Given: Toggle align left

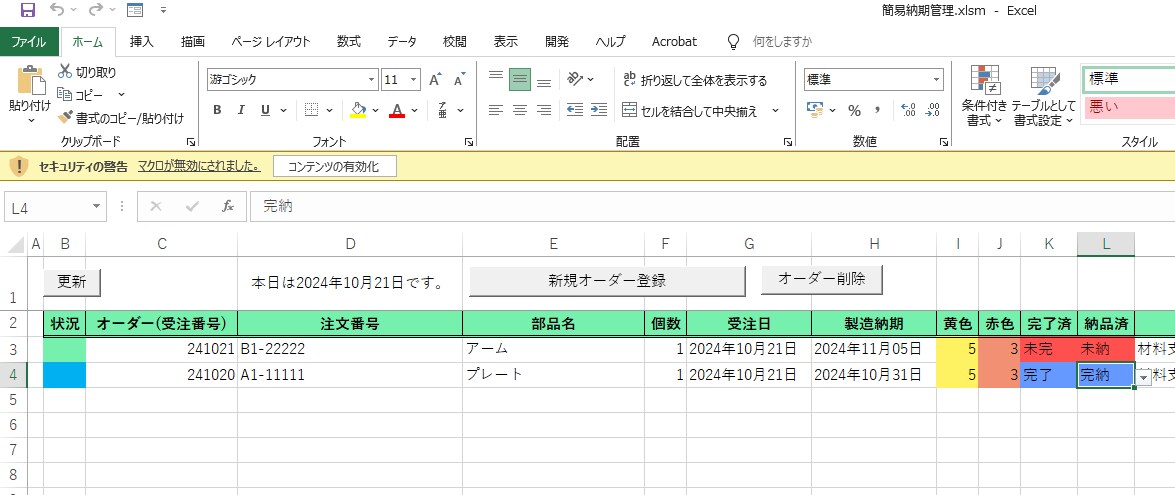Looking at the screenshot, I should point(495,110).
